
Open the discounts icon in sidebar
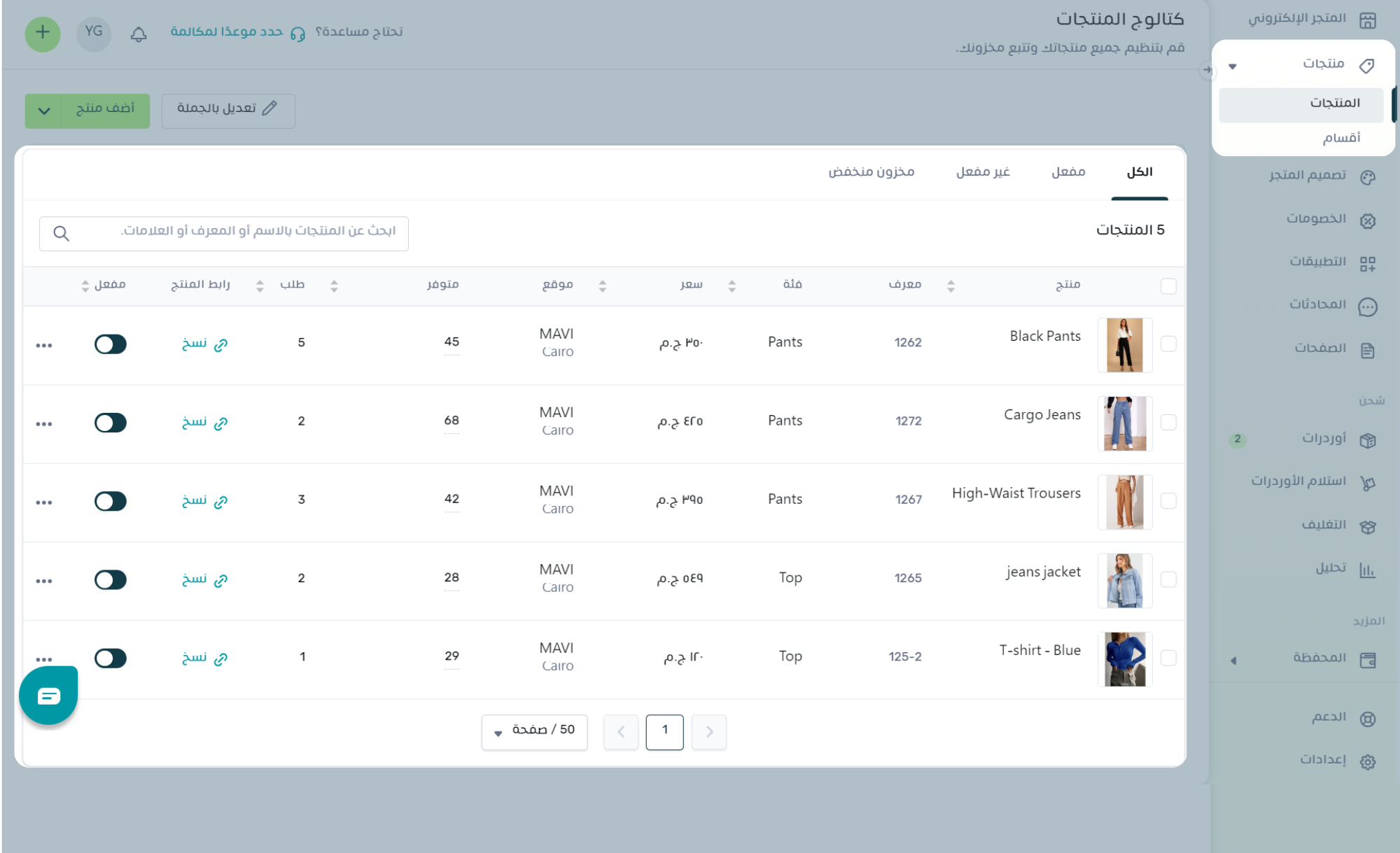[x=1367, y=220]
